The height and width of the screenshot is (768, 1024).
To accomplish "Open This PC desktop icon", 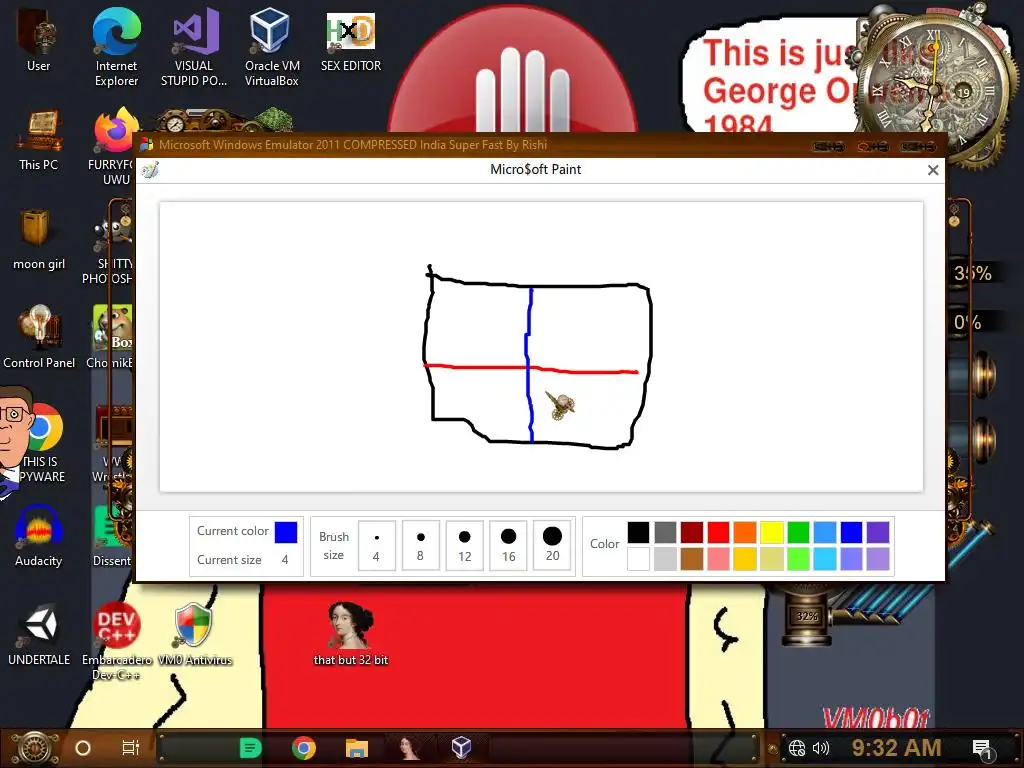I will click(39, 140).
